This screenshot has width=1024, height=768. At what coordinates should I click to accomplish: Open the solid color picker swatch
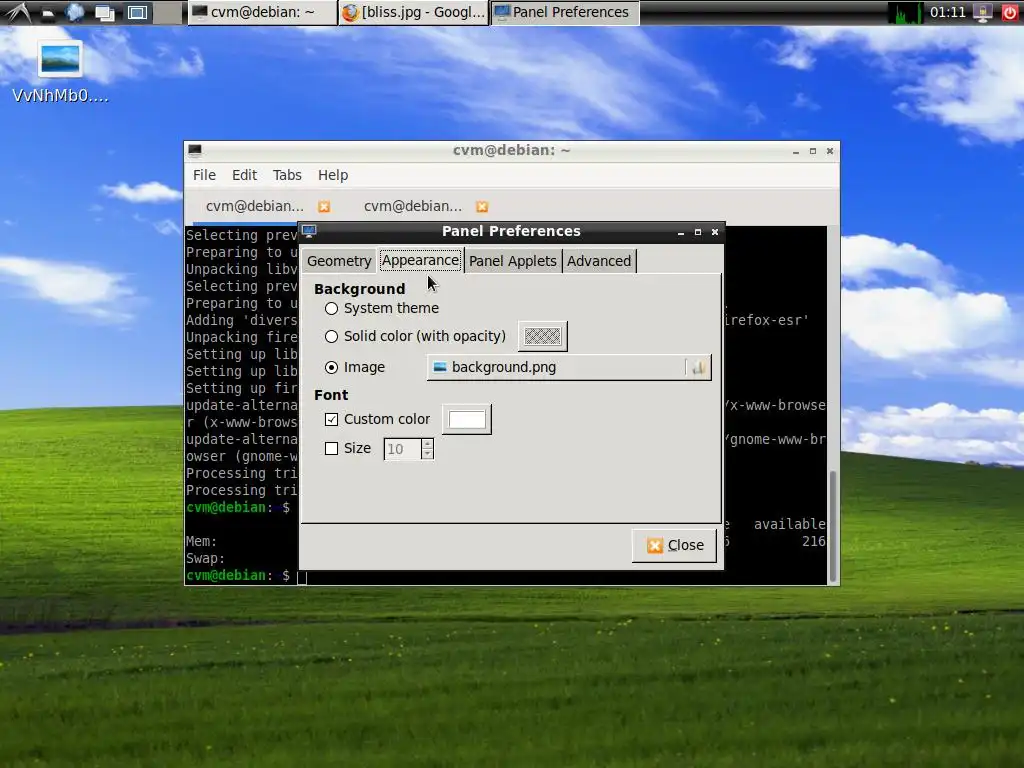pyautogui.click(x=543, y=336)
